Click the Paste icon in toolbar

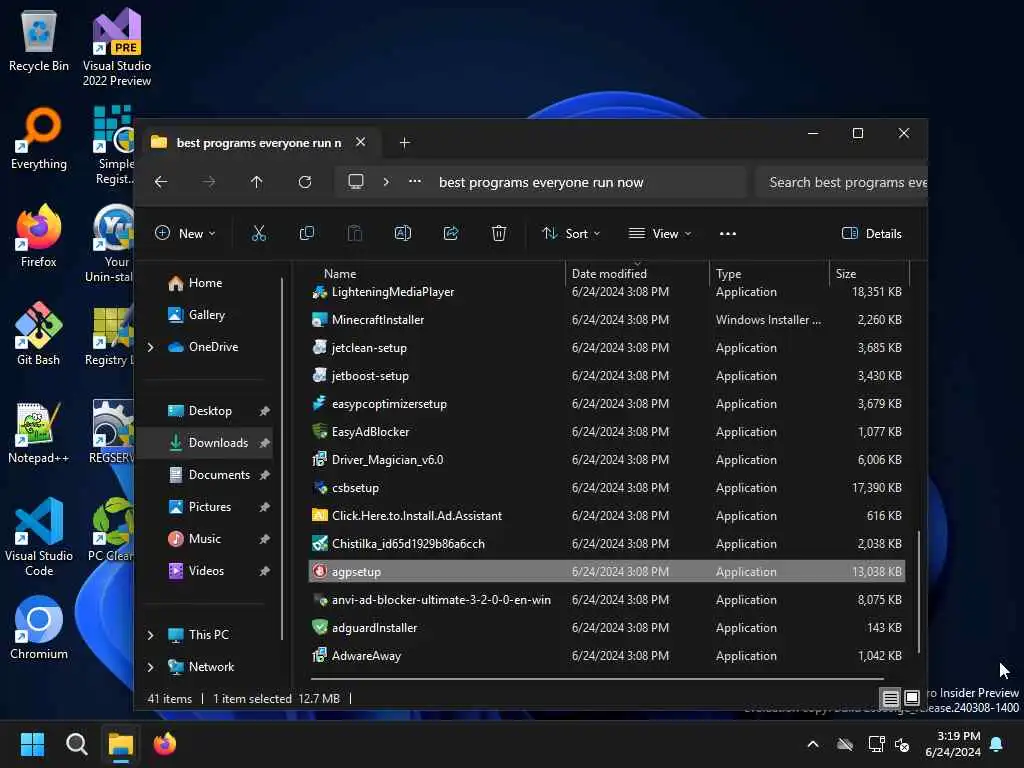point(355,233)
